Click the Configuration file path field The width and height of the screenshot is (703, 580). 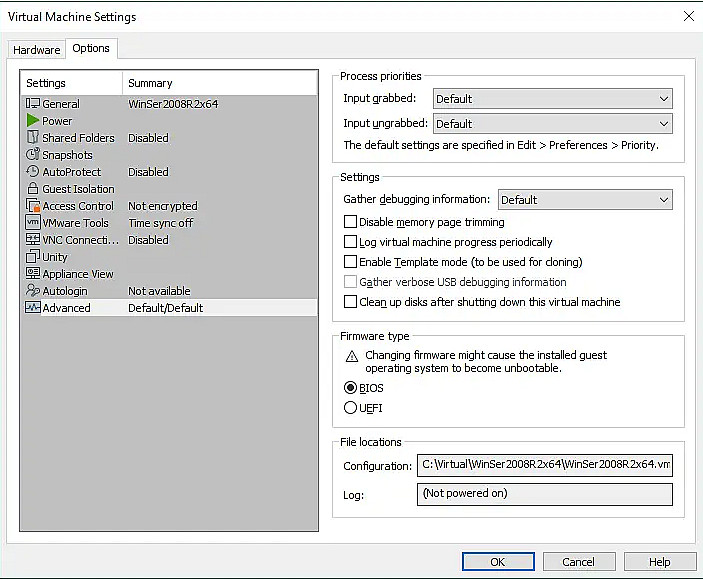tap(545, 465)
